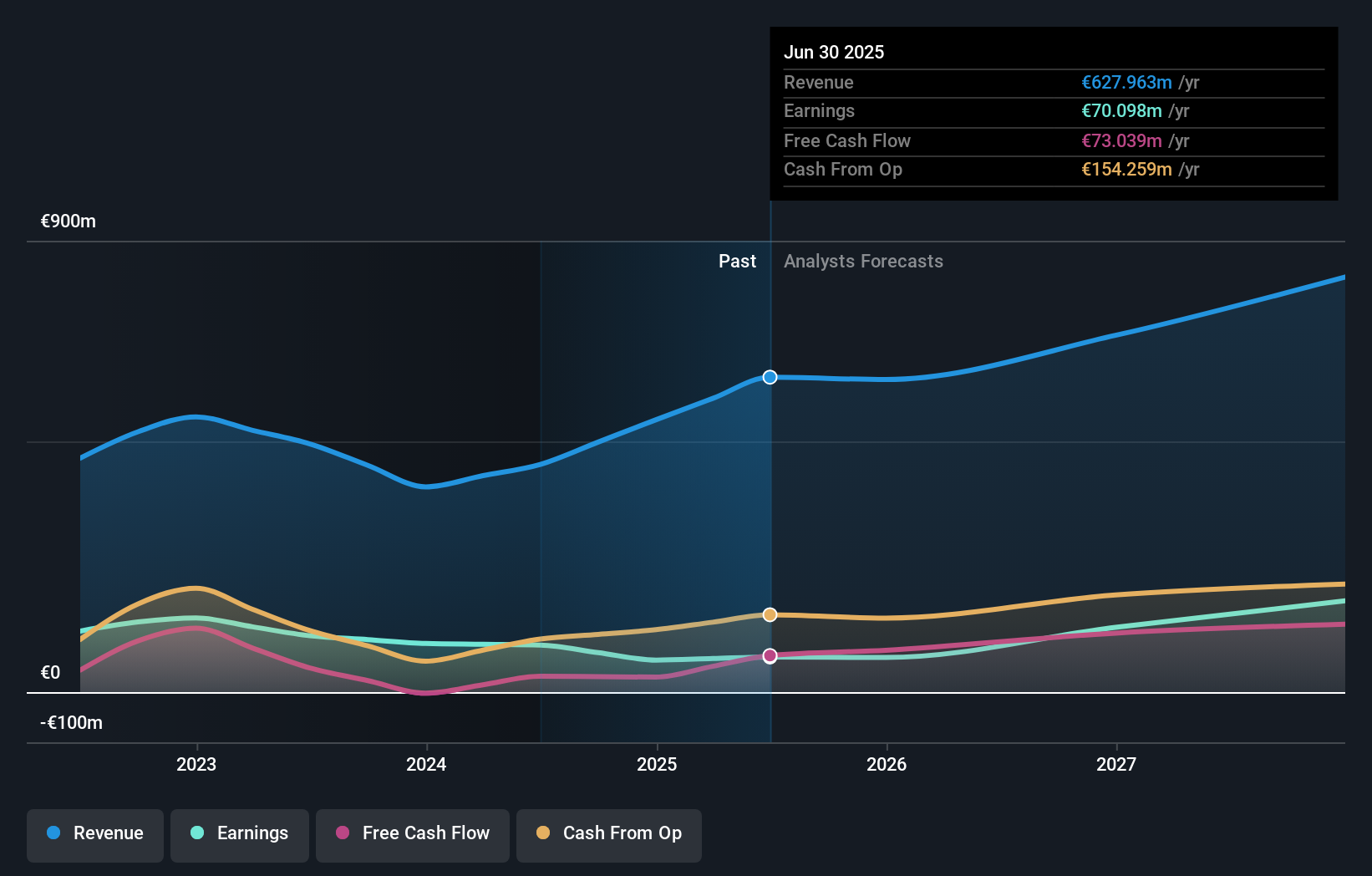This screenshot has width=1372, height=876.
Task: Select the Cash From Op legend dot icon
Action: (544, 833)
